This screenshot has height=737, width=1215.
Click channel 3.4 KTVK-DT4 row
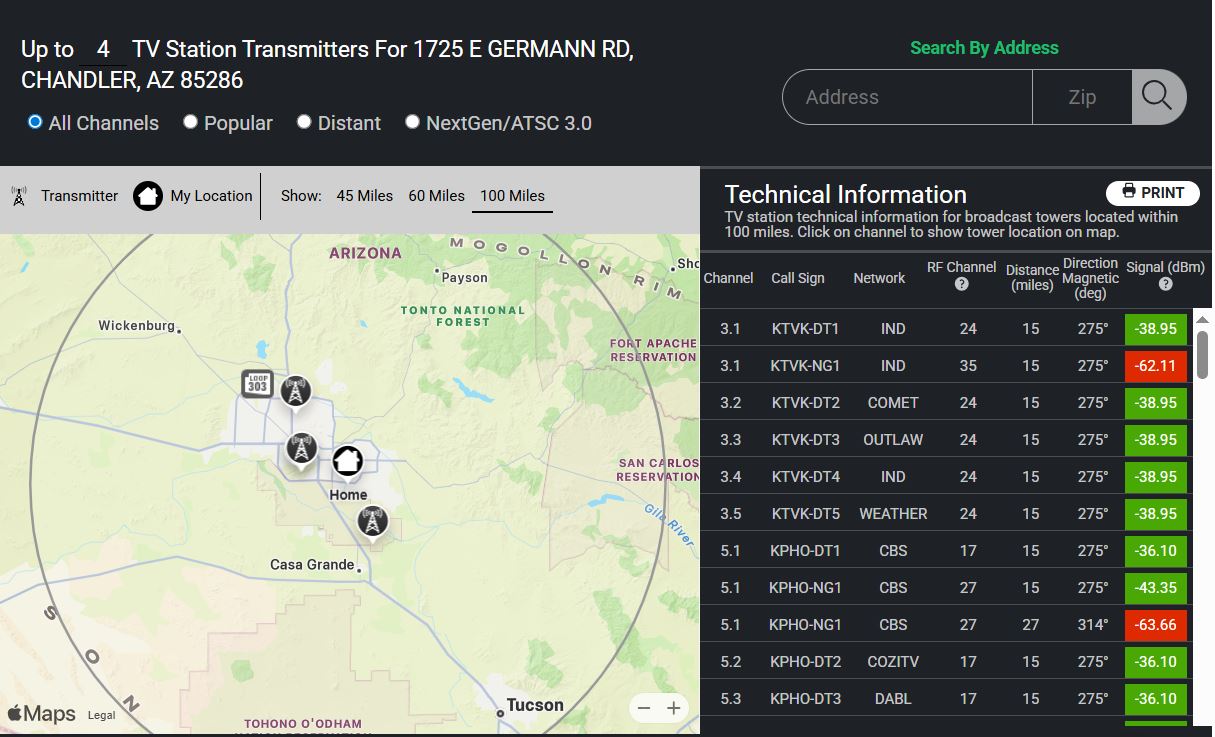tap(947, 476)
